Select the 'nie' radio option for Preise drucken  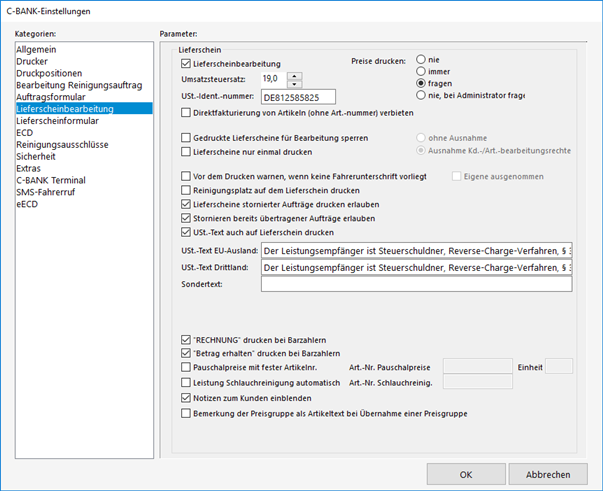421,59
